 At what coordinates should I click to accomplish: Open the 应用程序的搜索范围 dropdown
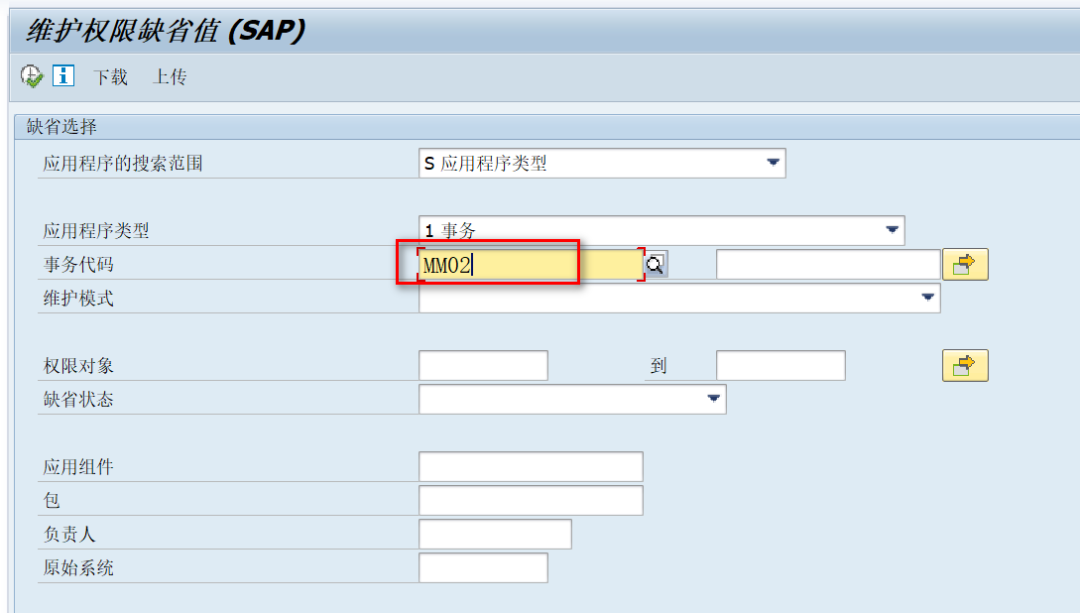point(602,163)
